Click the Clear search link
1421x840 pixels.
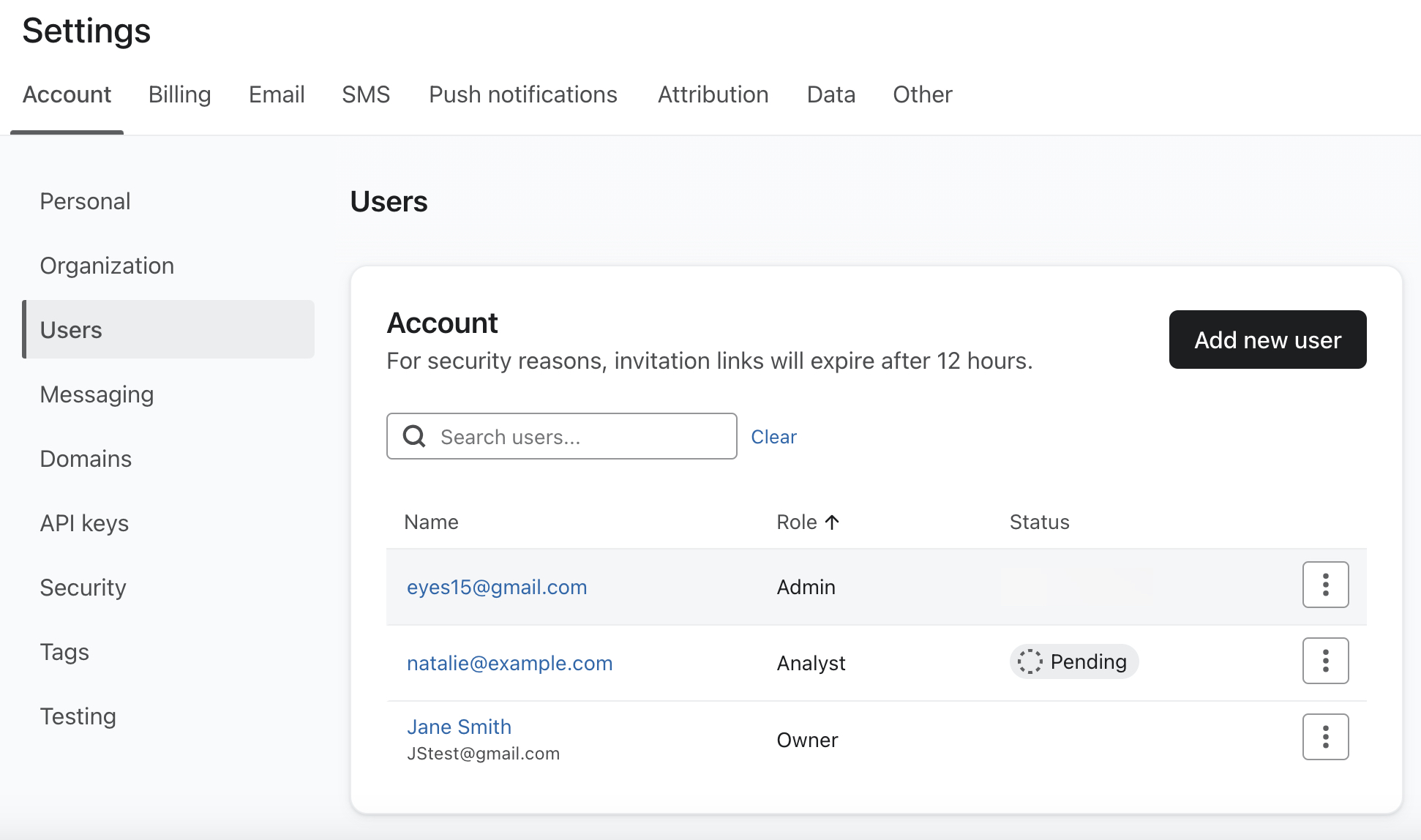774,436
